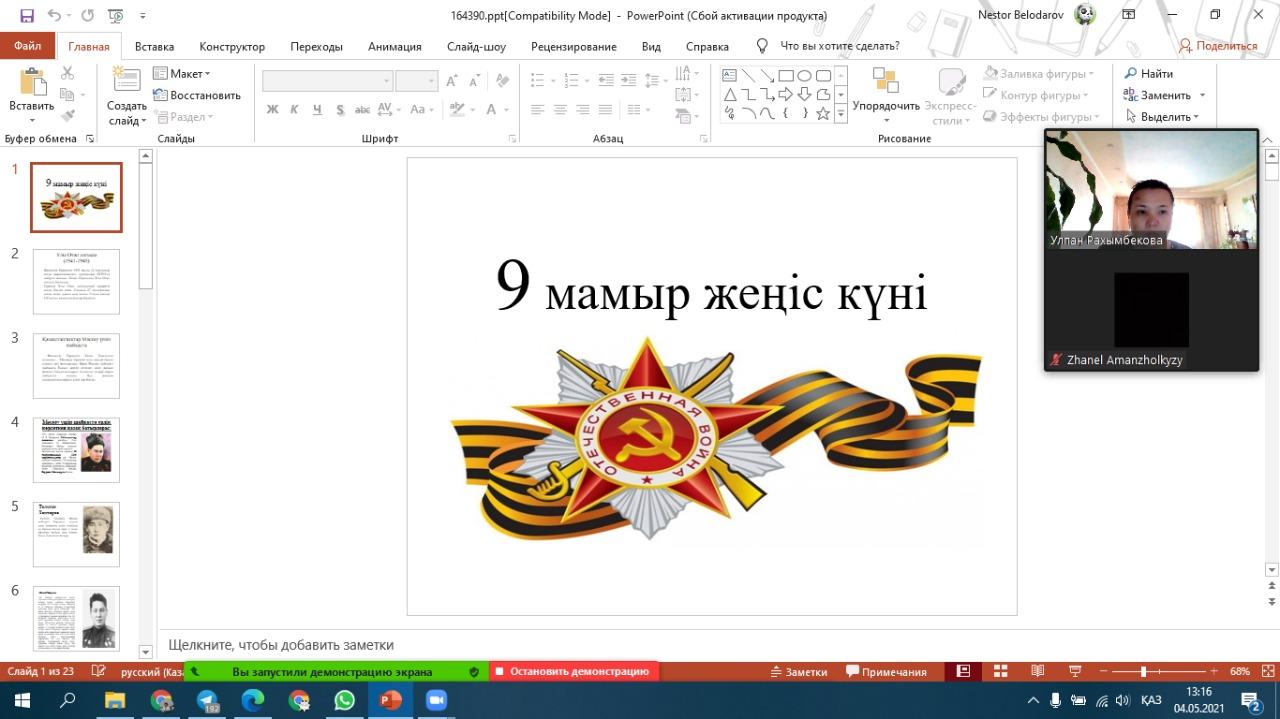The height and width of the screenshot is (719, 1280).
Task: Switch to the Слайд-шоу tab
Action: coord(476,46)
